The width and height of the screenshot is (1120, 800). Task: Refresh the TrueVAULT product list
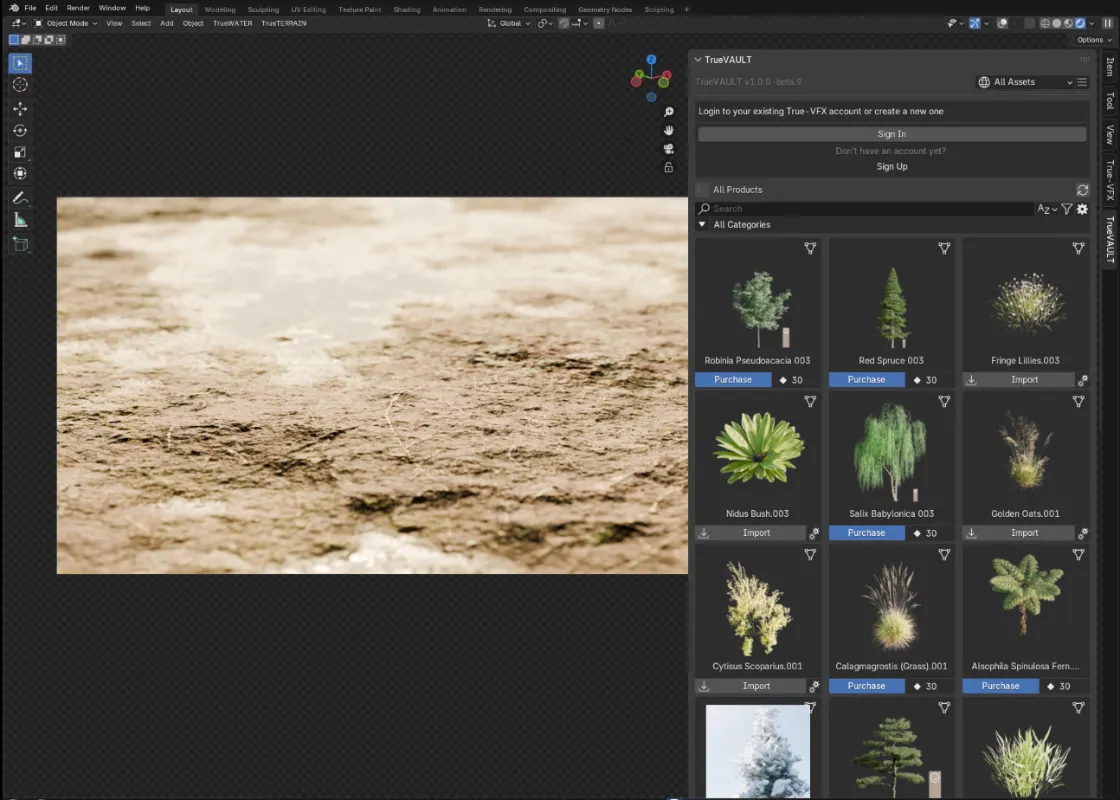1082,190
